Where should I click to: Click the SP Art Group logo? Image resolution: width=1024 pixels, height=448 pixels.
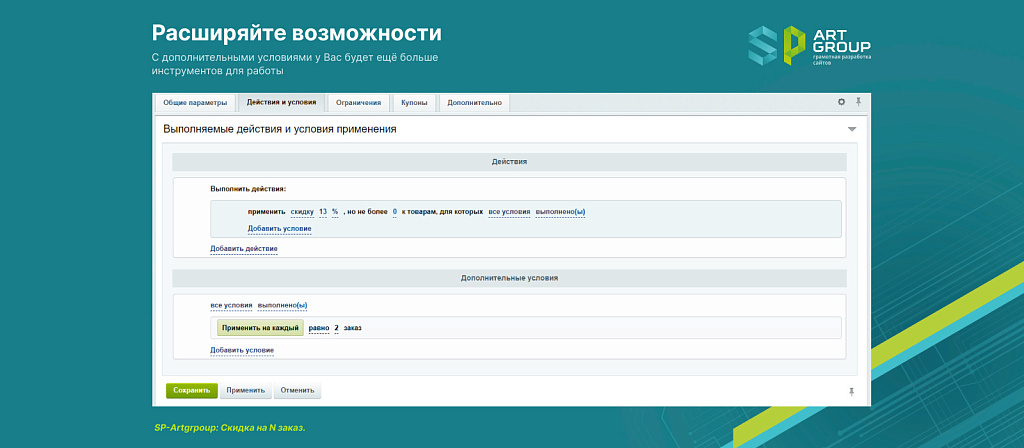[810, 46]
